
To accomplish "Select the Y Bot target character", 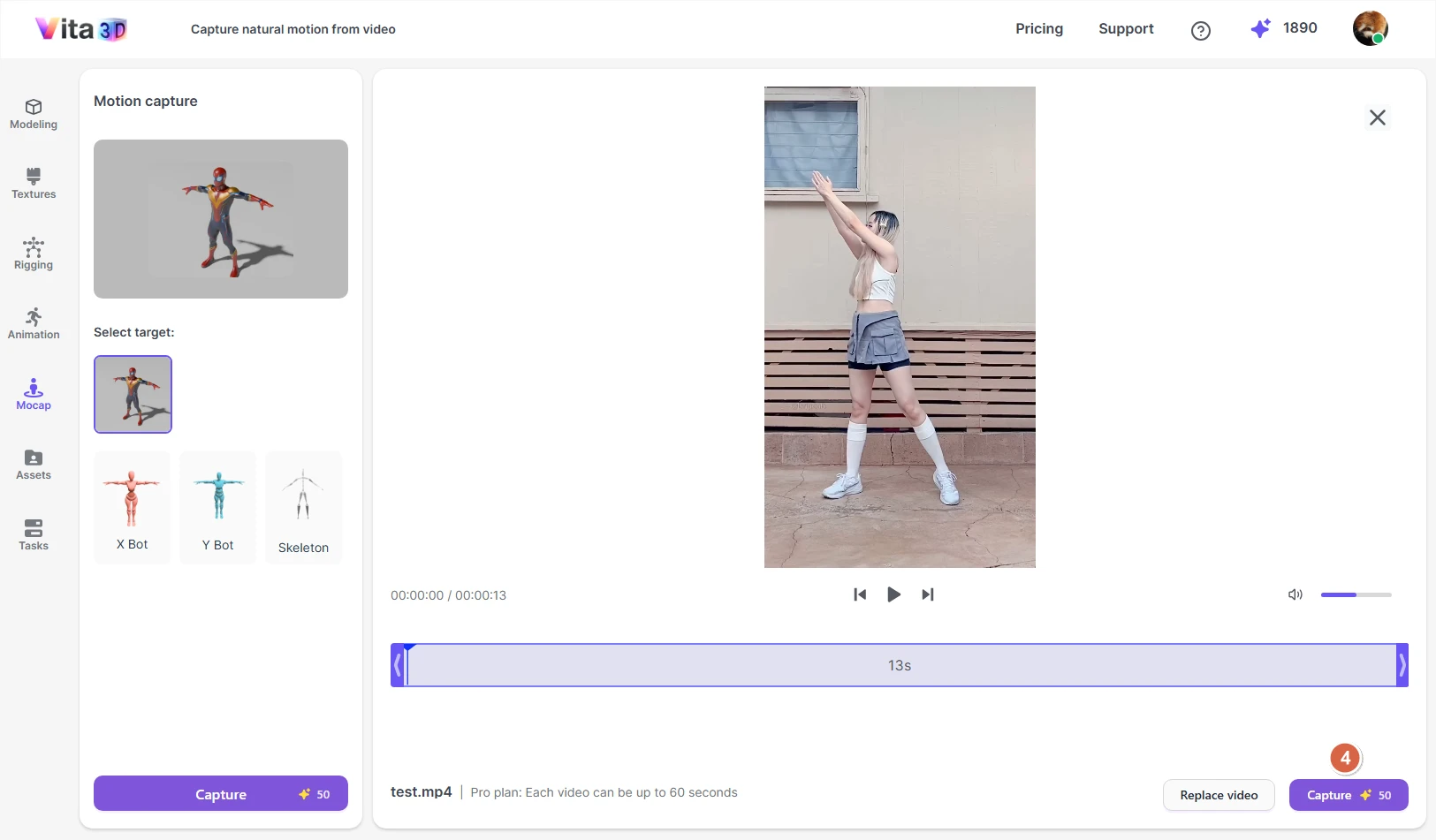I will 217,506.
